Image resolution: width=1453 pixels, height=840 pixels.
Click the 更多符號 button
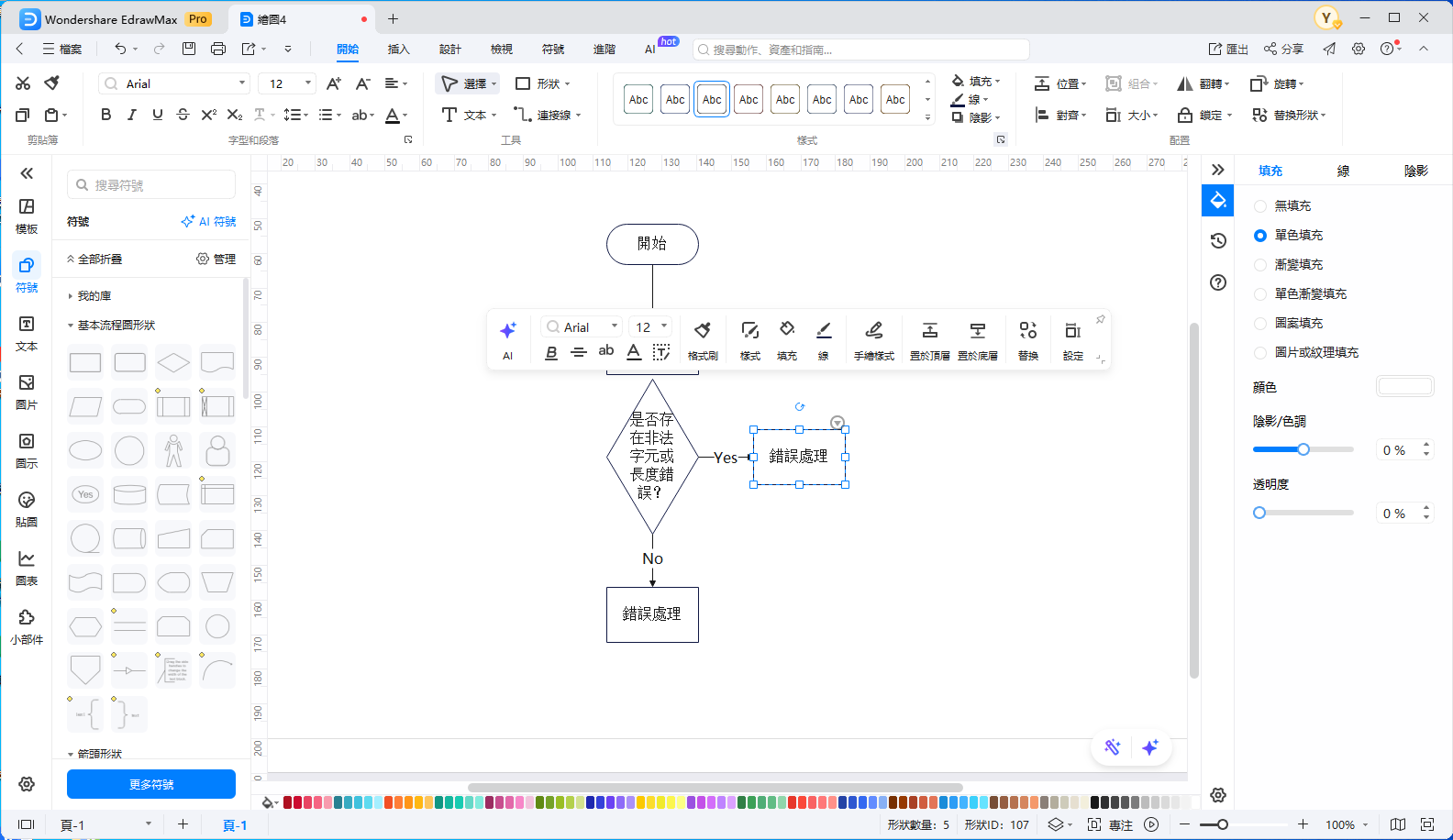point(151,784)
